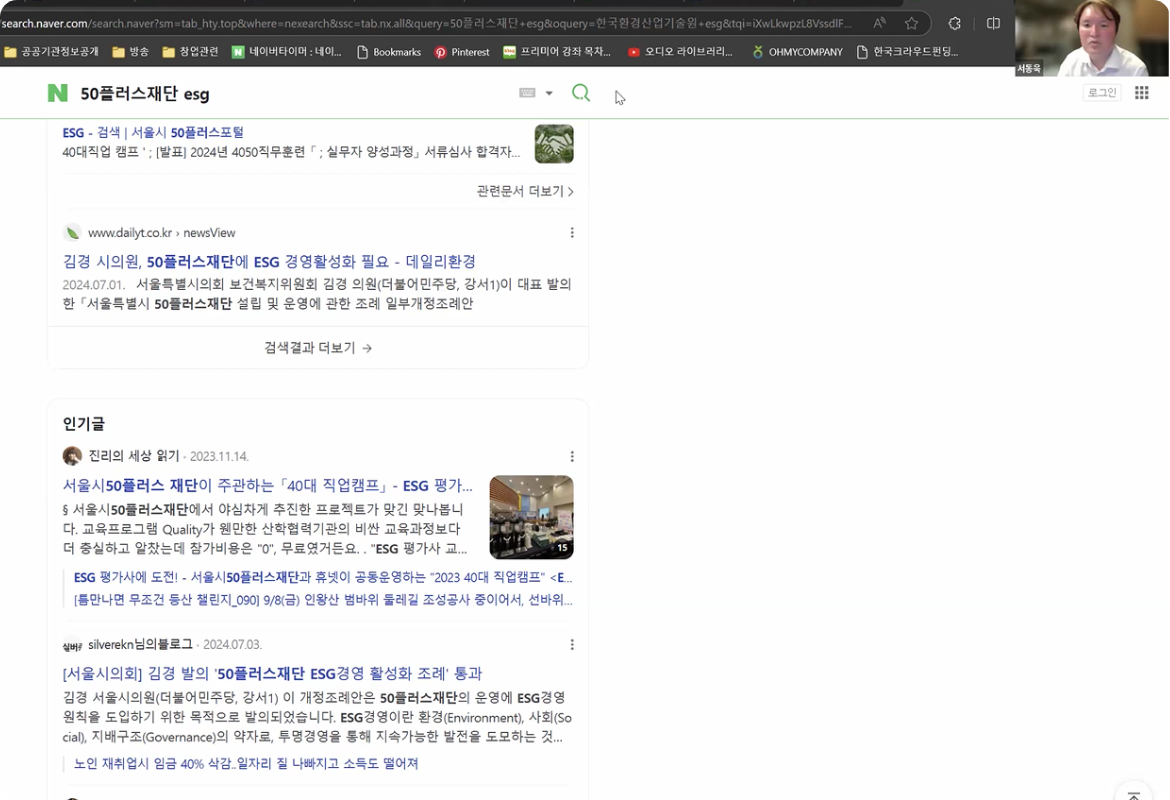Viewport: 1170px width, 800px height.
Task: Open the 공공기관정보공개 bookmark folder
Action: click(51, 51)
